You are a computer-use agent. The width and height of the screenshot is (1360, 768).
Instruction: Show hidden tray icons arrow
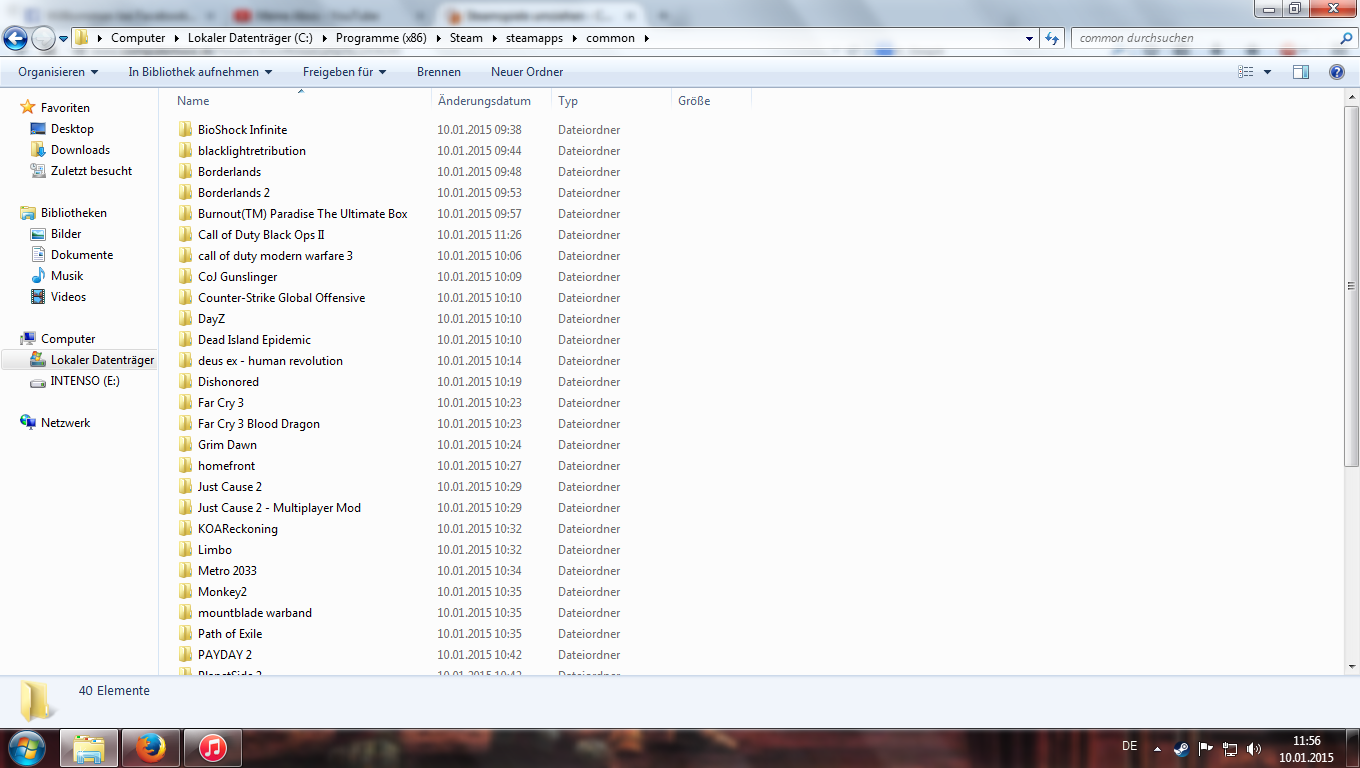coord(1158,748)
